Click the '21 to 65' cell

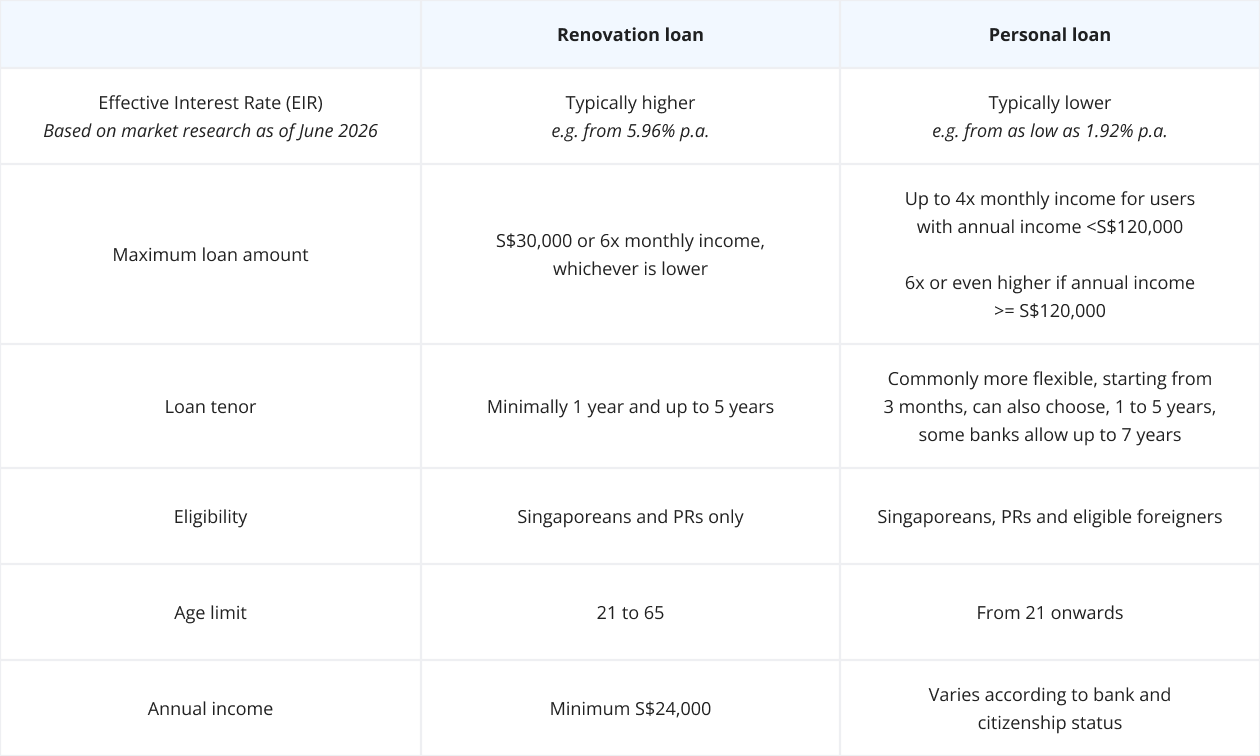tap(630, 612)
